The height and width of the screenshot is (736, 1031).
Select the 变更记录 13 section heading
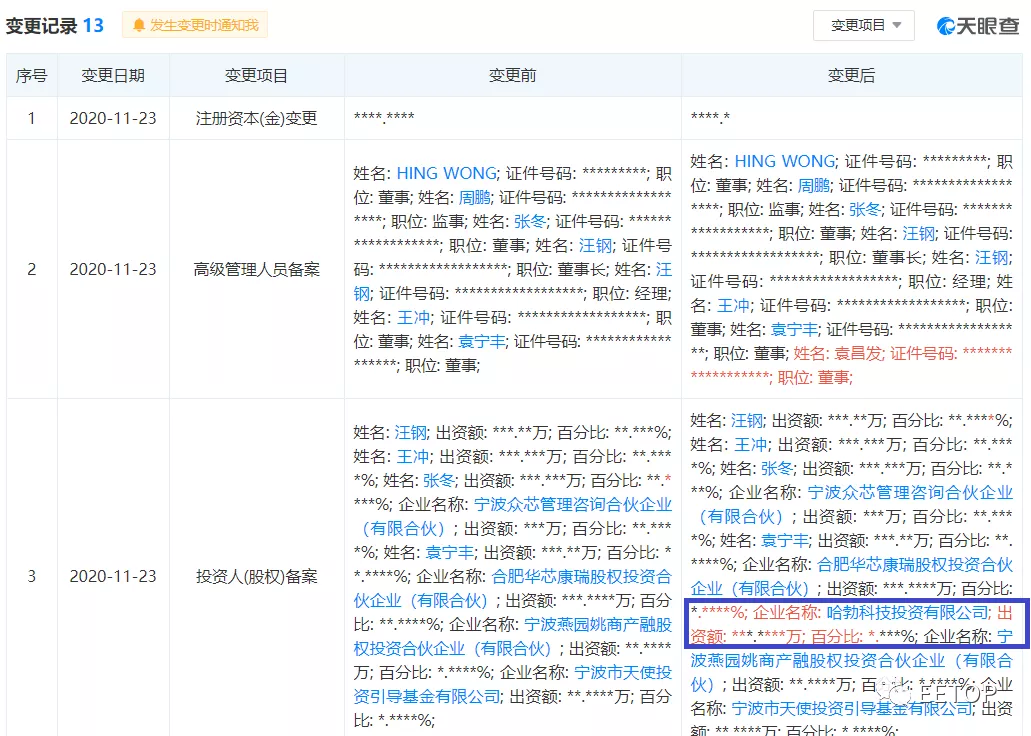pyautogui.click(x=55, y=26)
